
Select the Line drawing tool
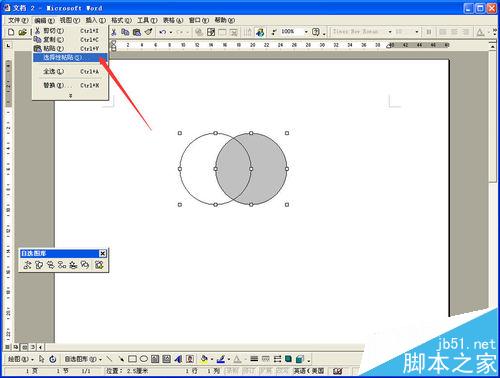[x=109, y=359]
